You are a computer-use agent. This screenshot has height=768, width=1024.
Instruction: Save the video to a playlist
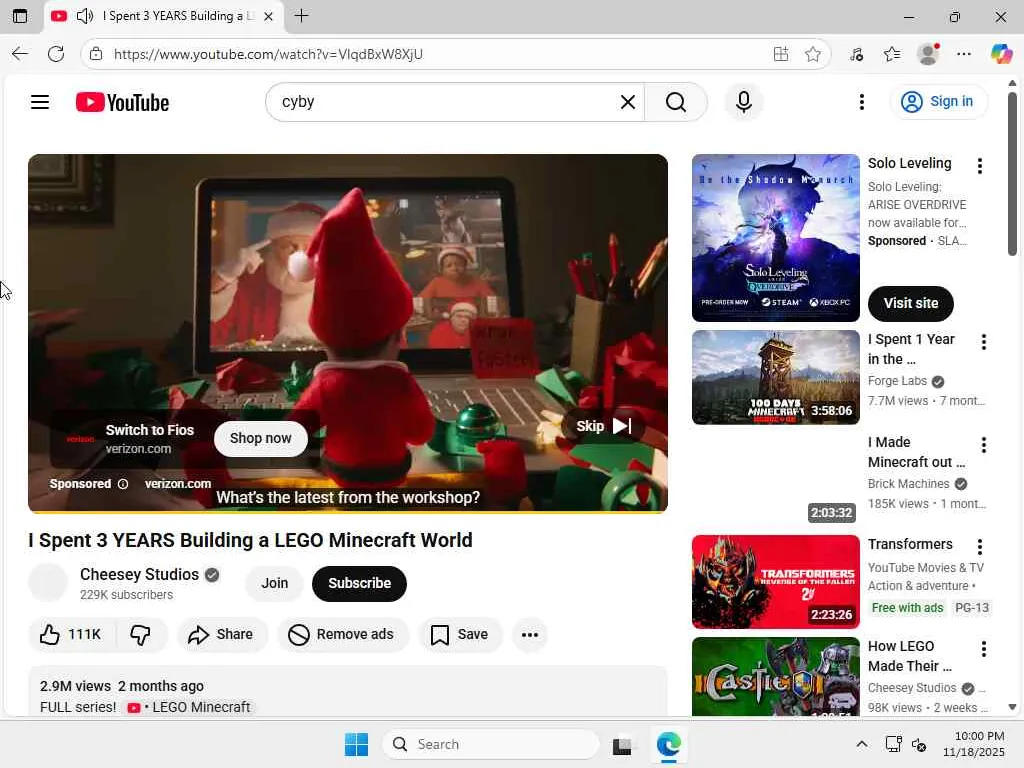(460, 634)
